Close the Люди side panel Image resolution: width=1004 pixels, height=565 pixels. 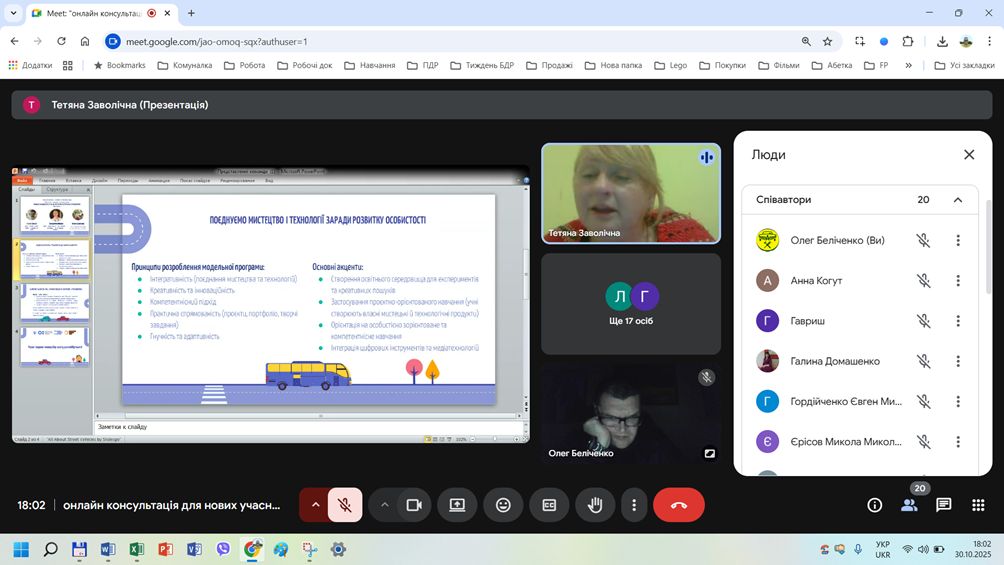click(x=968, y=155)
